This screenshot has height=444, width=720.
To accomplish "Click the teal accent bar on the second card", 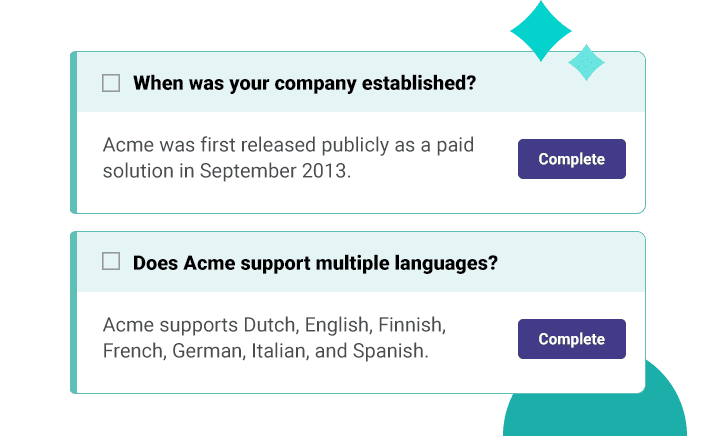I will [x=74, y=312].
